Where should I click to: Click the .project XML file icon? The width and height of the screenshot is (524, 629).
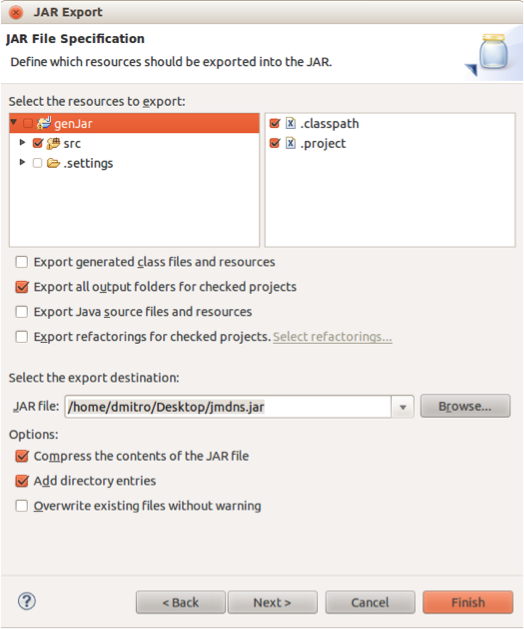pyautogui.click(x=290, y=143)
